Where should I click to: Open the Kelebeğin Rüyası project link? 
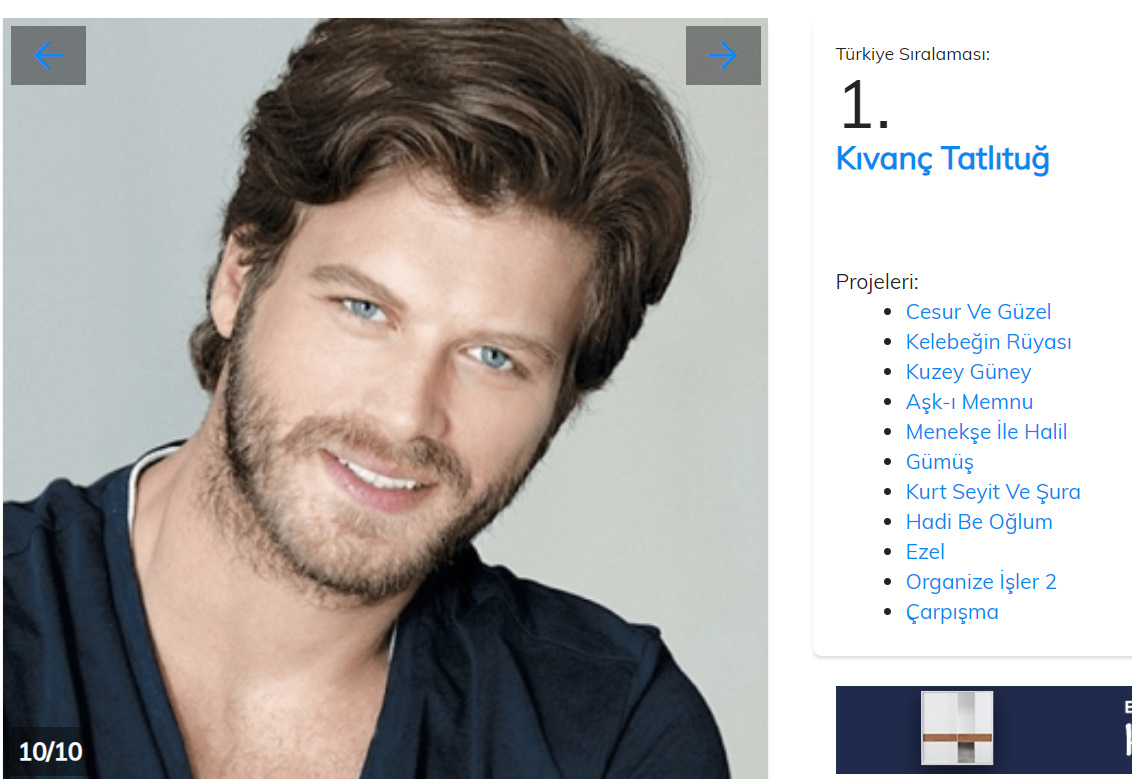(988, 341)
